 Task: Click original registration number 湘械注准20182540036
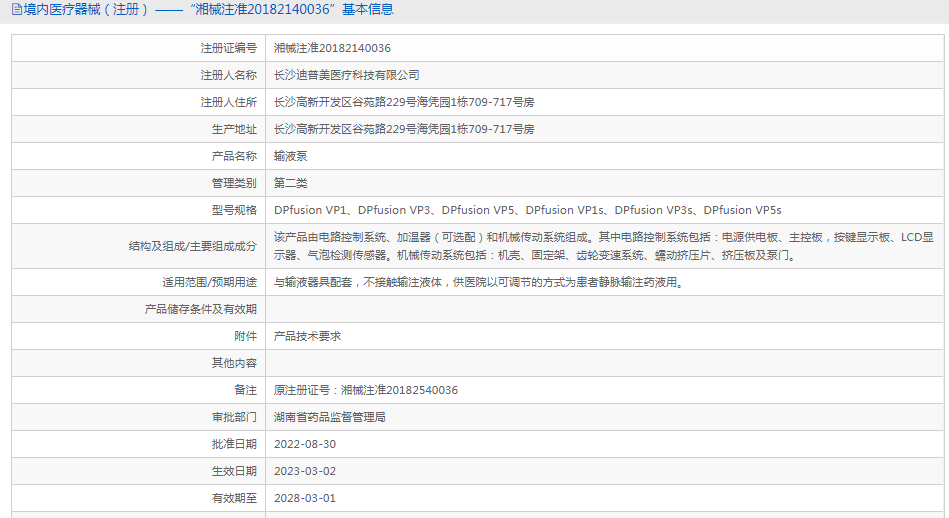pos(399,390)
